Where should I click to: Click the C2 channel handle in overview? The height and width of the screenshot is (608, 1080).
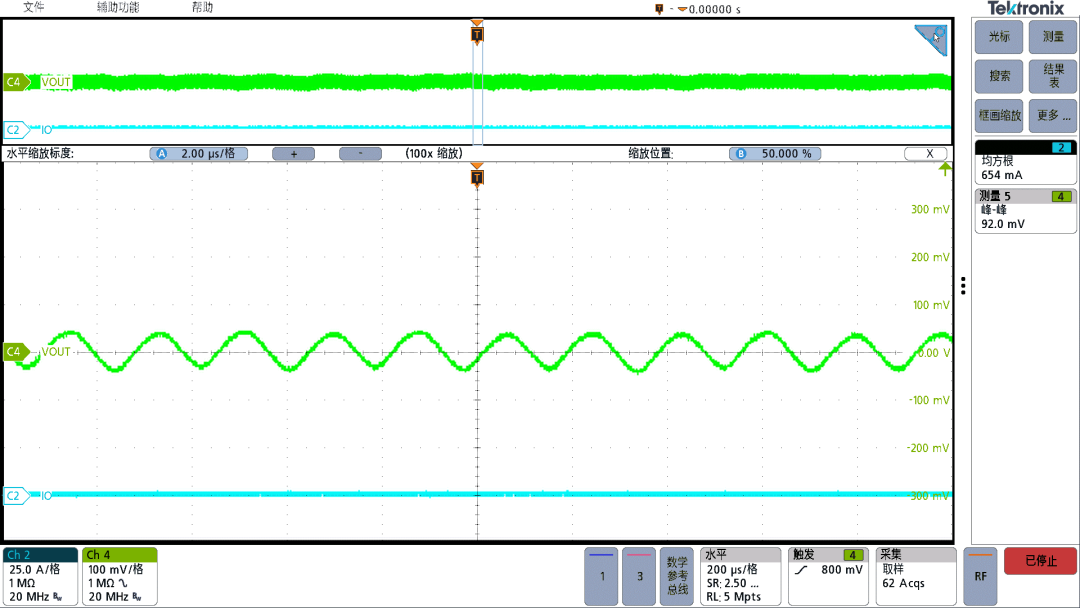(x=16, y=129)
